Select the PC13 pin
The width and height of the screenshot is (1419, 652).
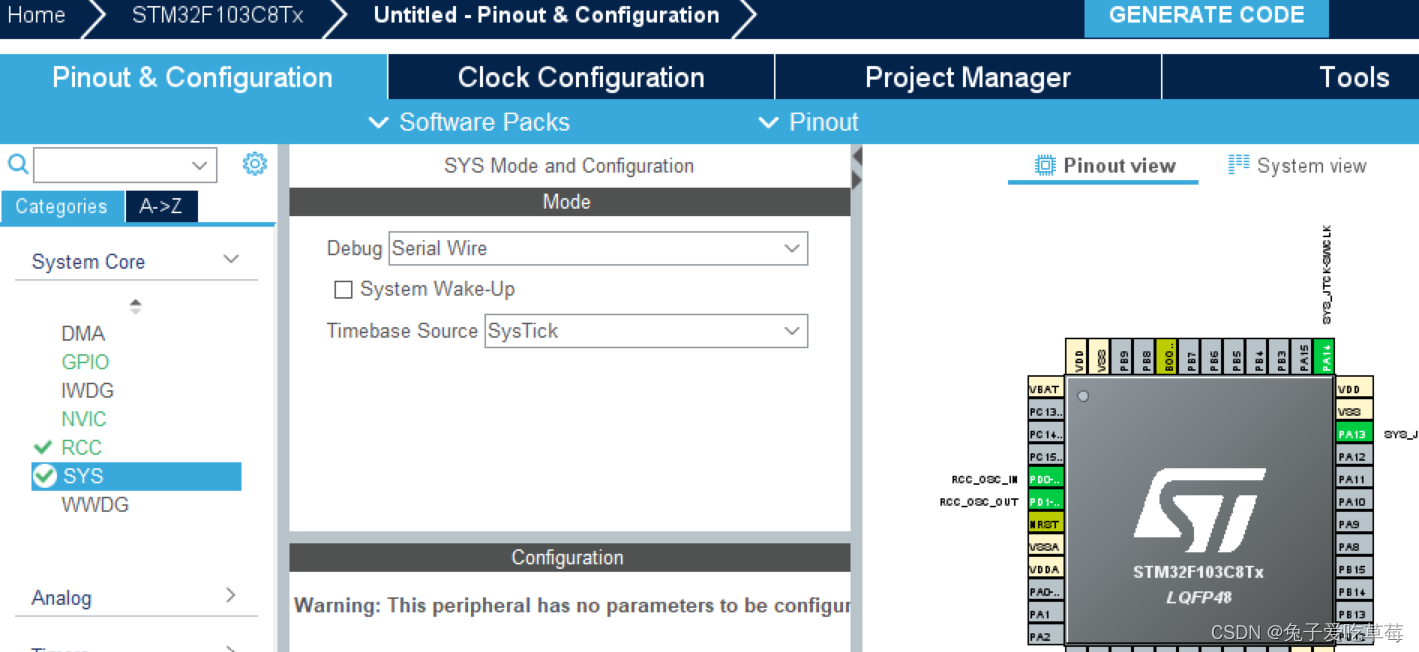tap(1046, 411)
